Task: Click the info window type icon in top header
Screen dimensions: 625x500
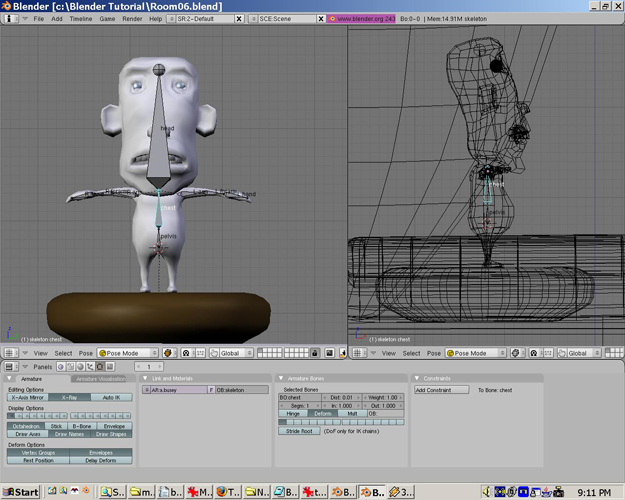Action: click(11, 18)
